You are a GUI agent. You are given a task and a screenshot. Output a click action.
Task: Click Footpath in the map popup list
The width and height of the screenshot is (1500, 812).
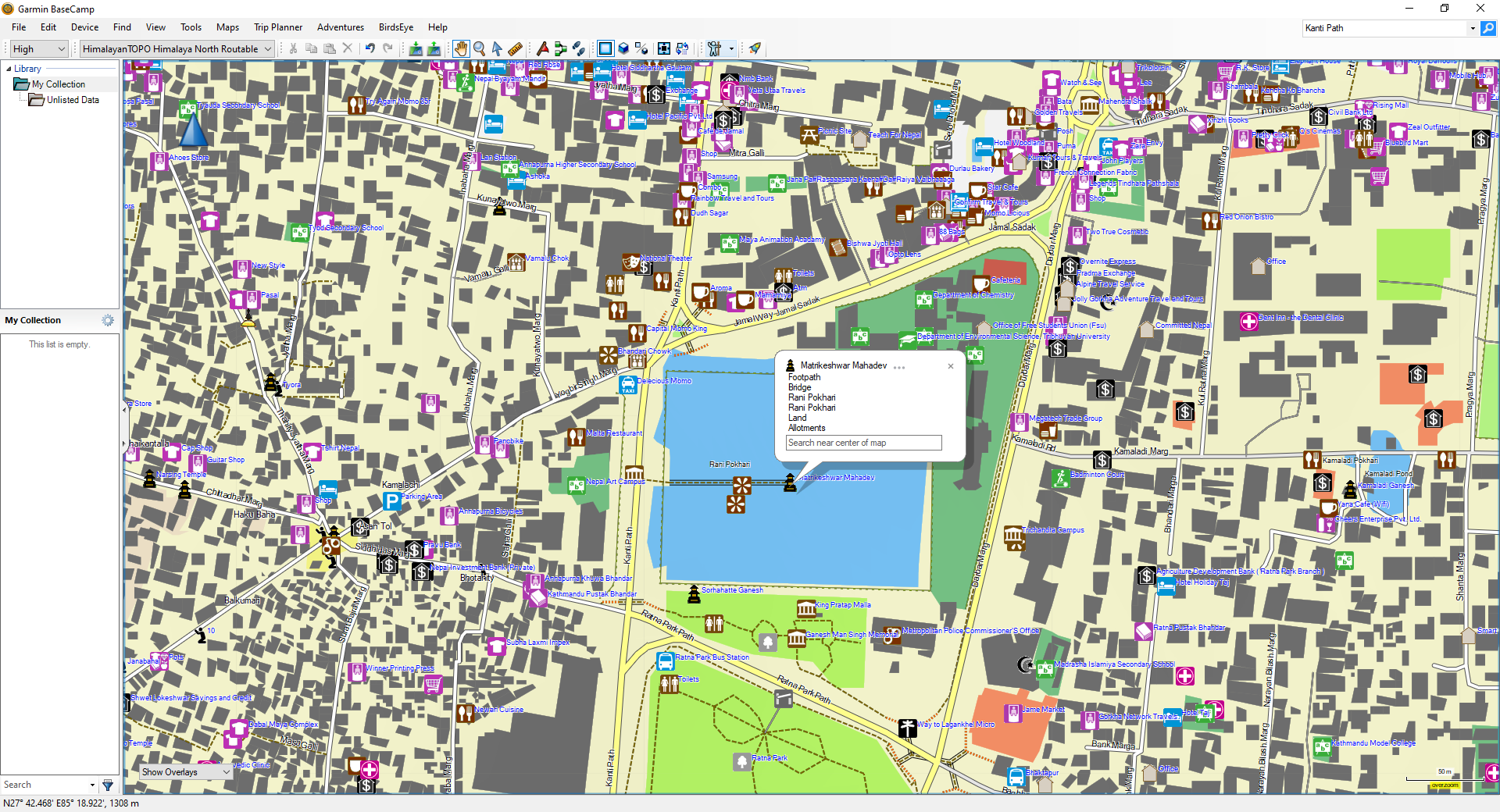click(804, 377)
